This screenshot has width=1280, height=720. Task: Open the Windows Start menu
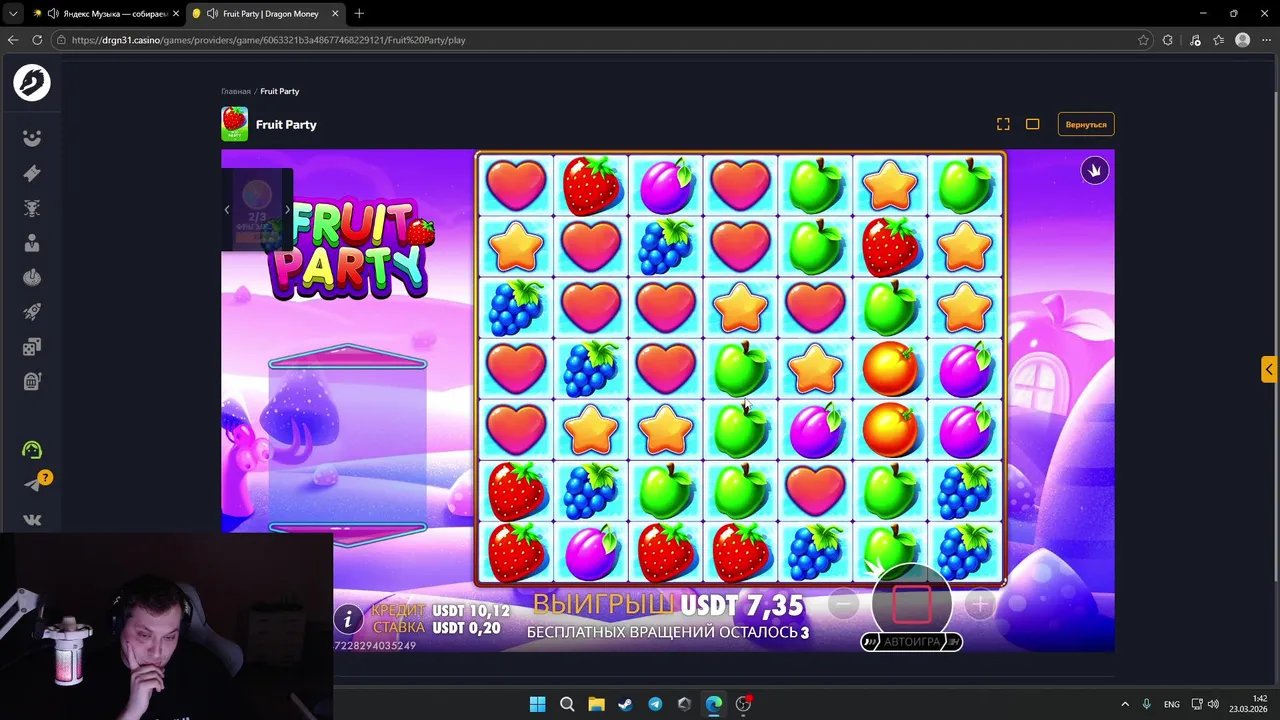537,704
